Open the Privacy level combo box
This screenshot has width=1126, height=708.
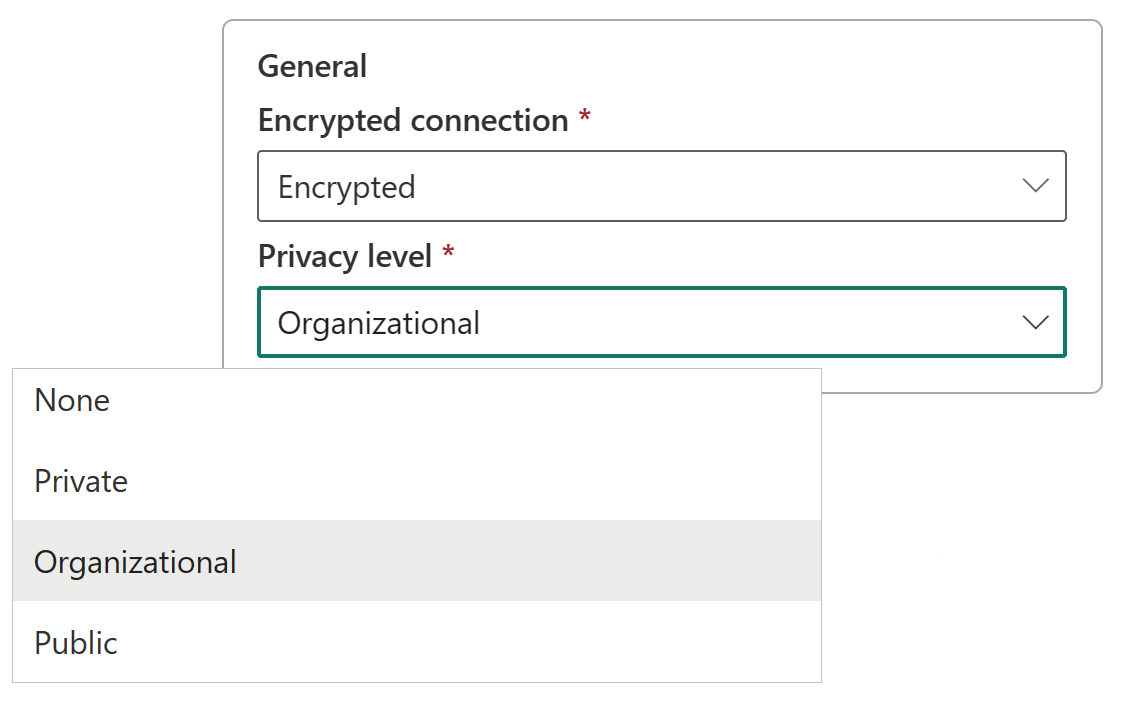point(662,322)
